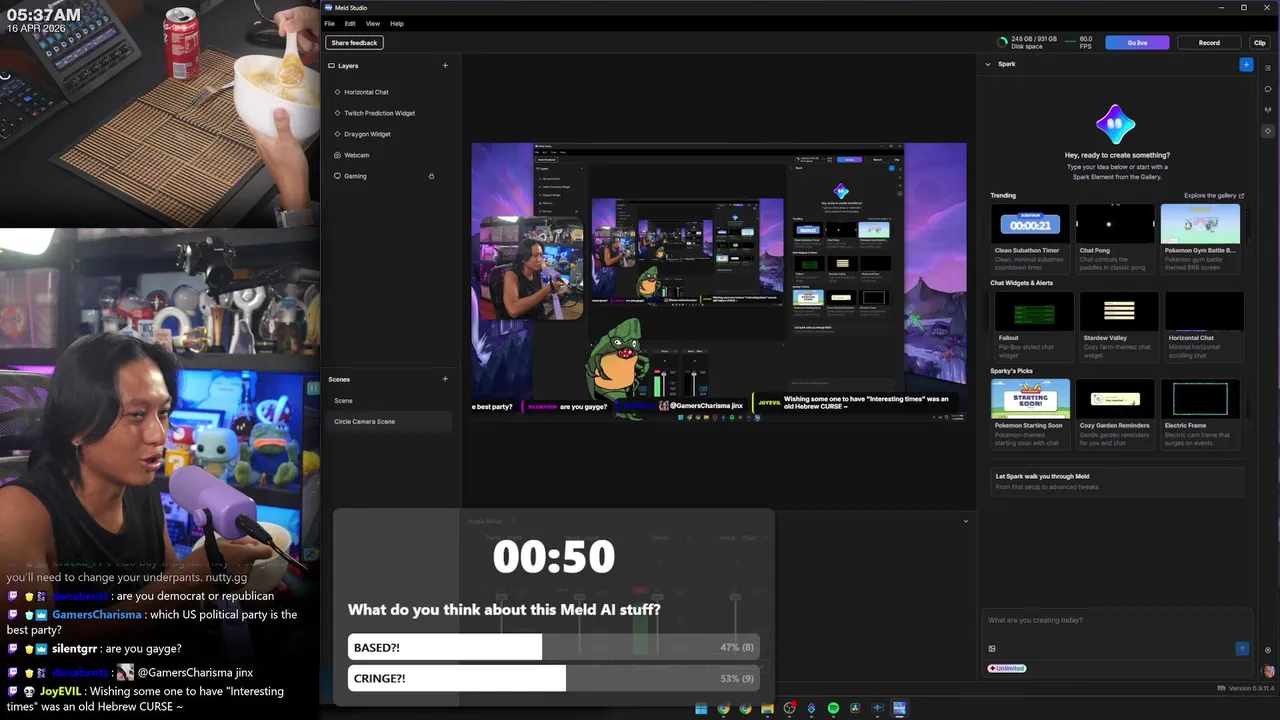Screen dimensions: 1280x720
Task: Open the Windows Start menu
Action: pos(701,709)
